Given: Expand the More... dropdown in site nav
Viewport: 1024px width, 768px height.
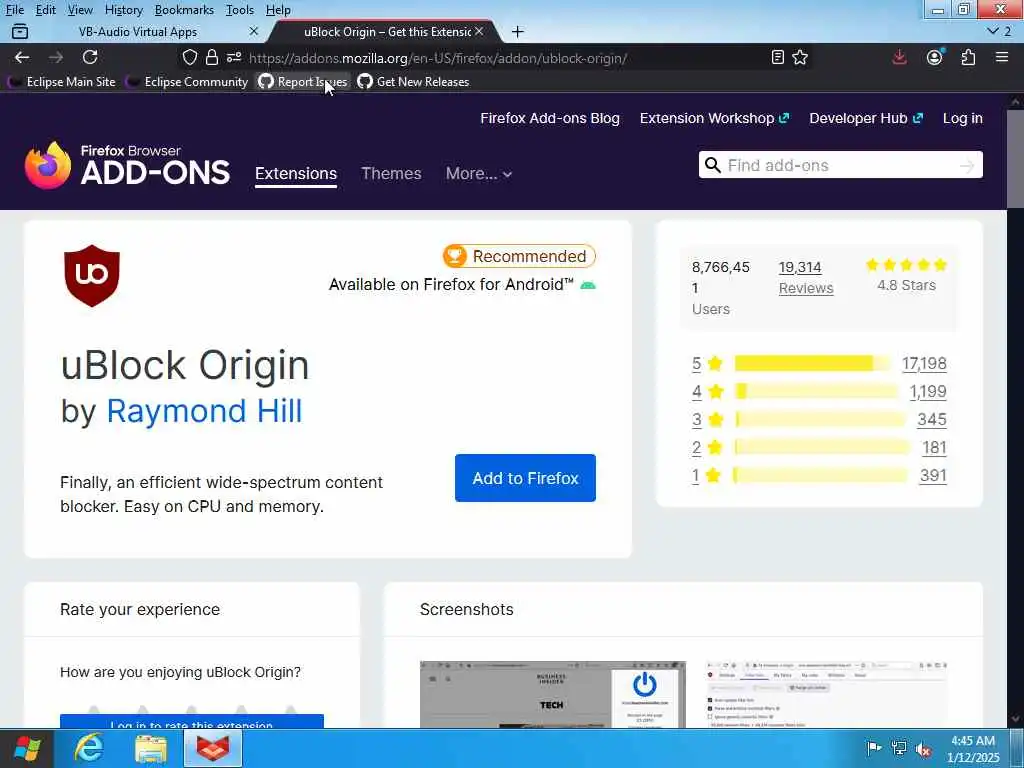Looking at the screenshot, I should click(x=479, y=173).
